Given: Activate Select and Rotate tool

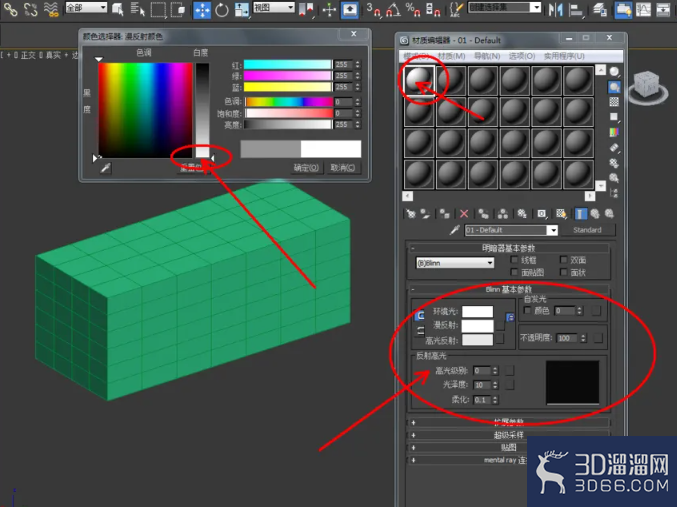Looking at the screenshot, I should pos(222,10).
